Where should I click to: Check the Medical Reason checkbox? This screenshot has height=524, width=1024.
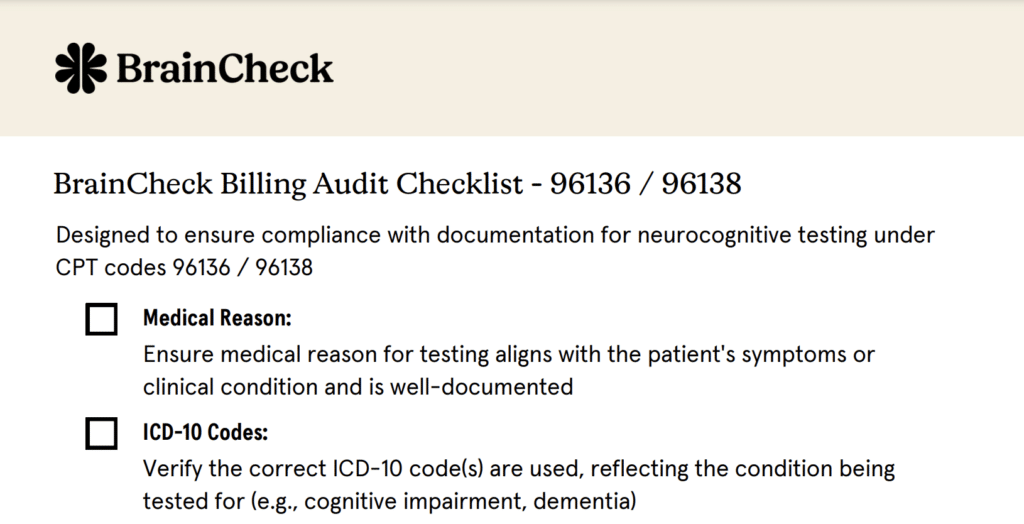(x=101, y=320)
